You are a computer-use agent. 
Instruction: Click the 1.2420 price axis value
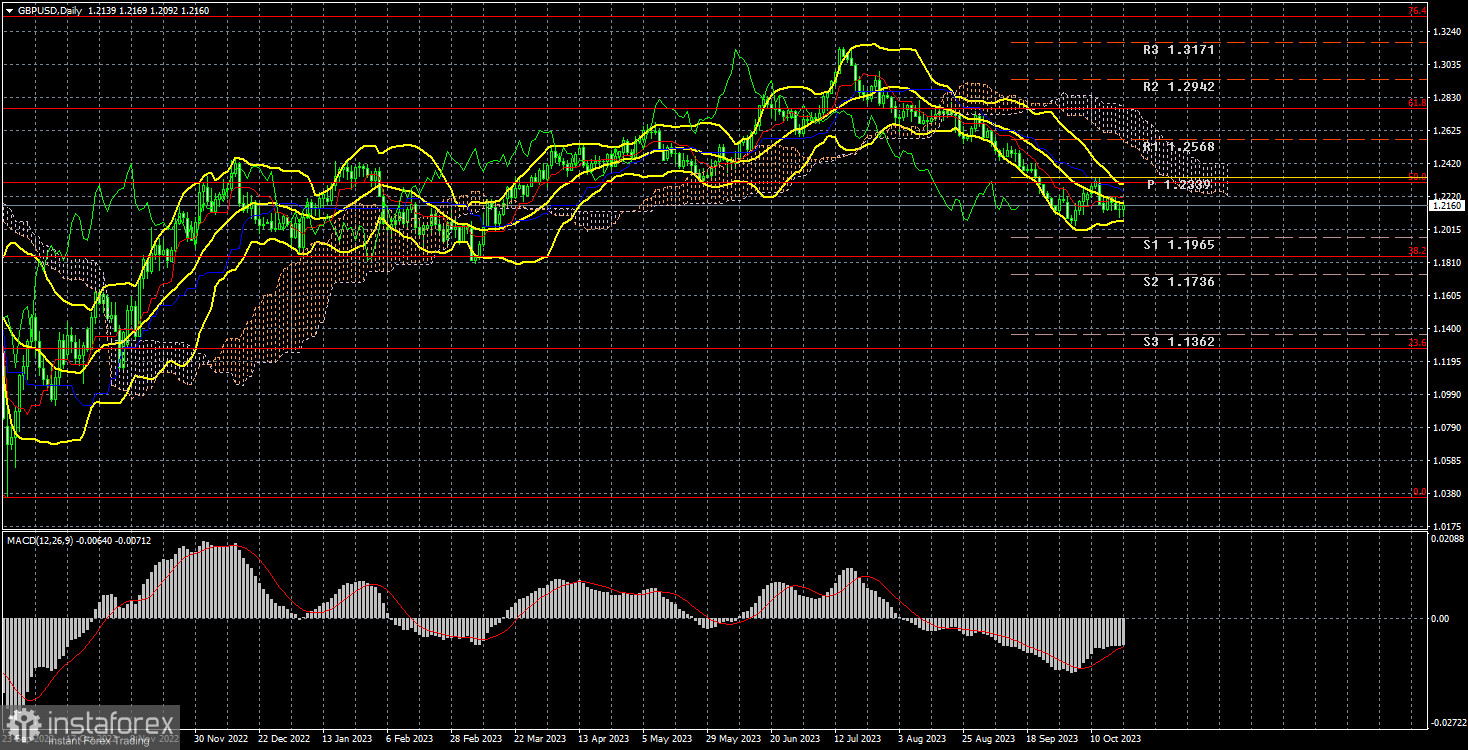click(x=1446, y=164)
